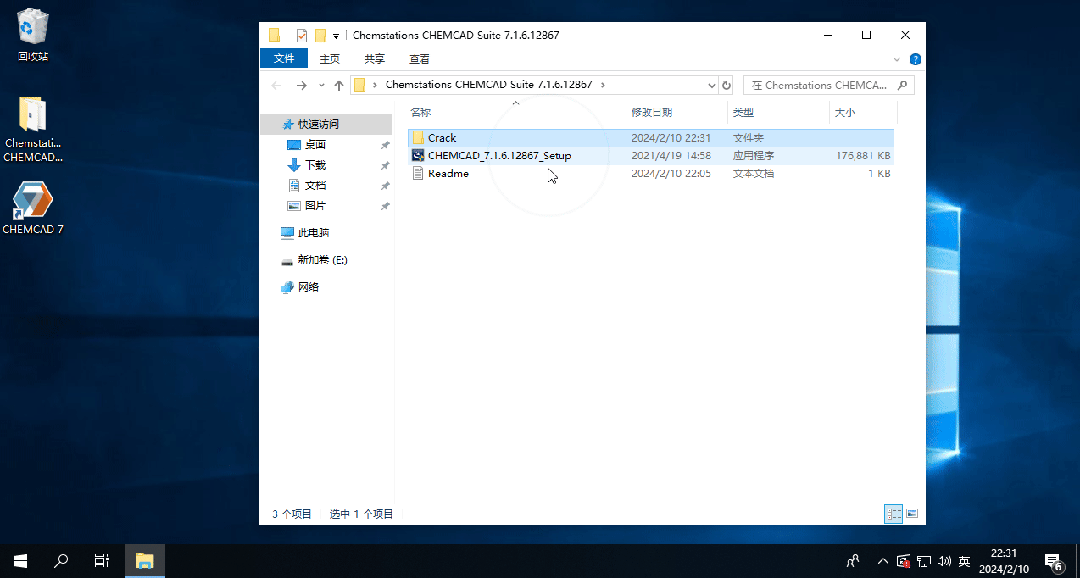Open 下载 in the navigation pane

click(x=315, y=165)
